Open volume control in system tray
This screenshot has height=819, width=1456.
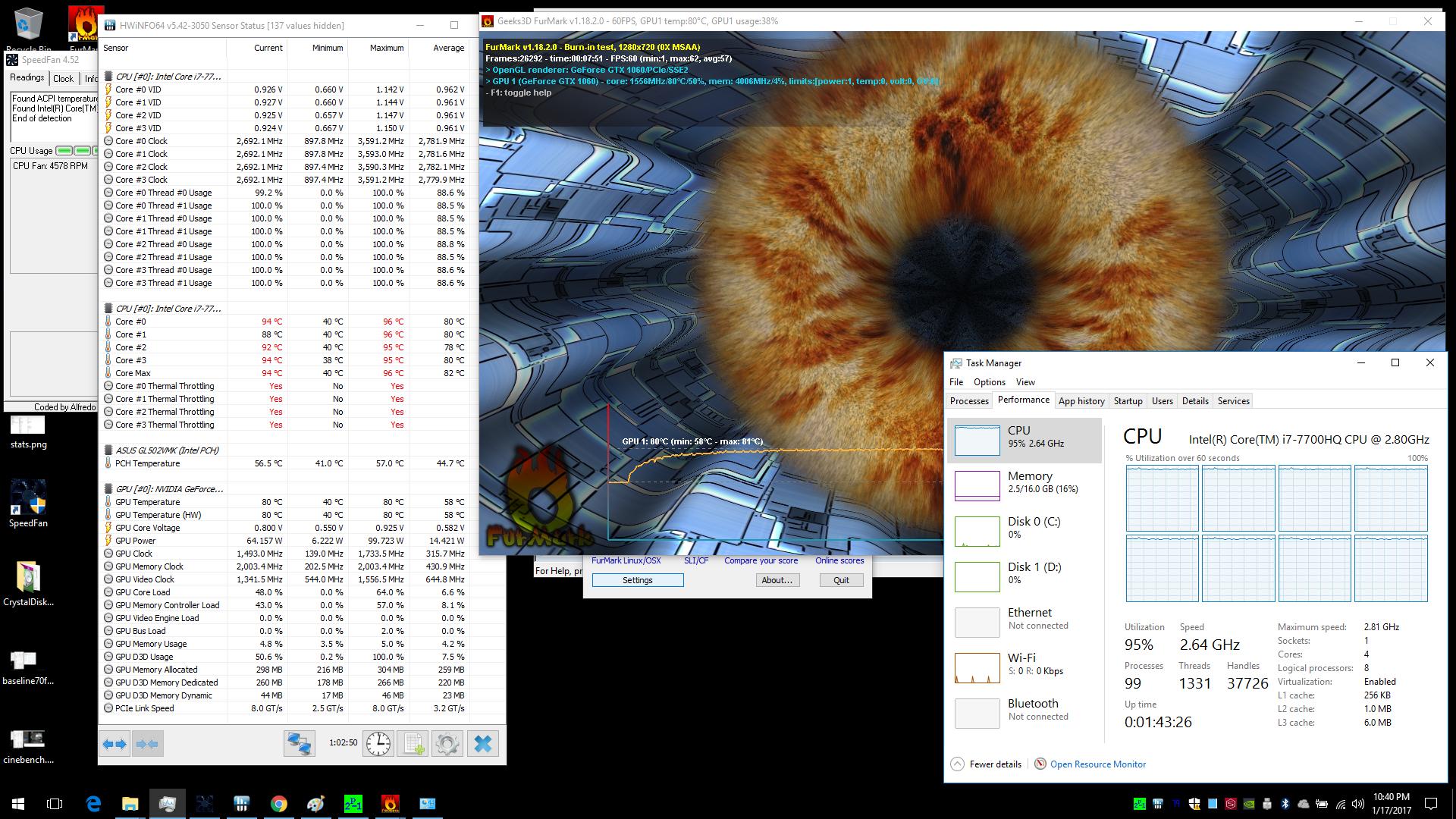[x=1358, y=804]
